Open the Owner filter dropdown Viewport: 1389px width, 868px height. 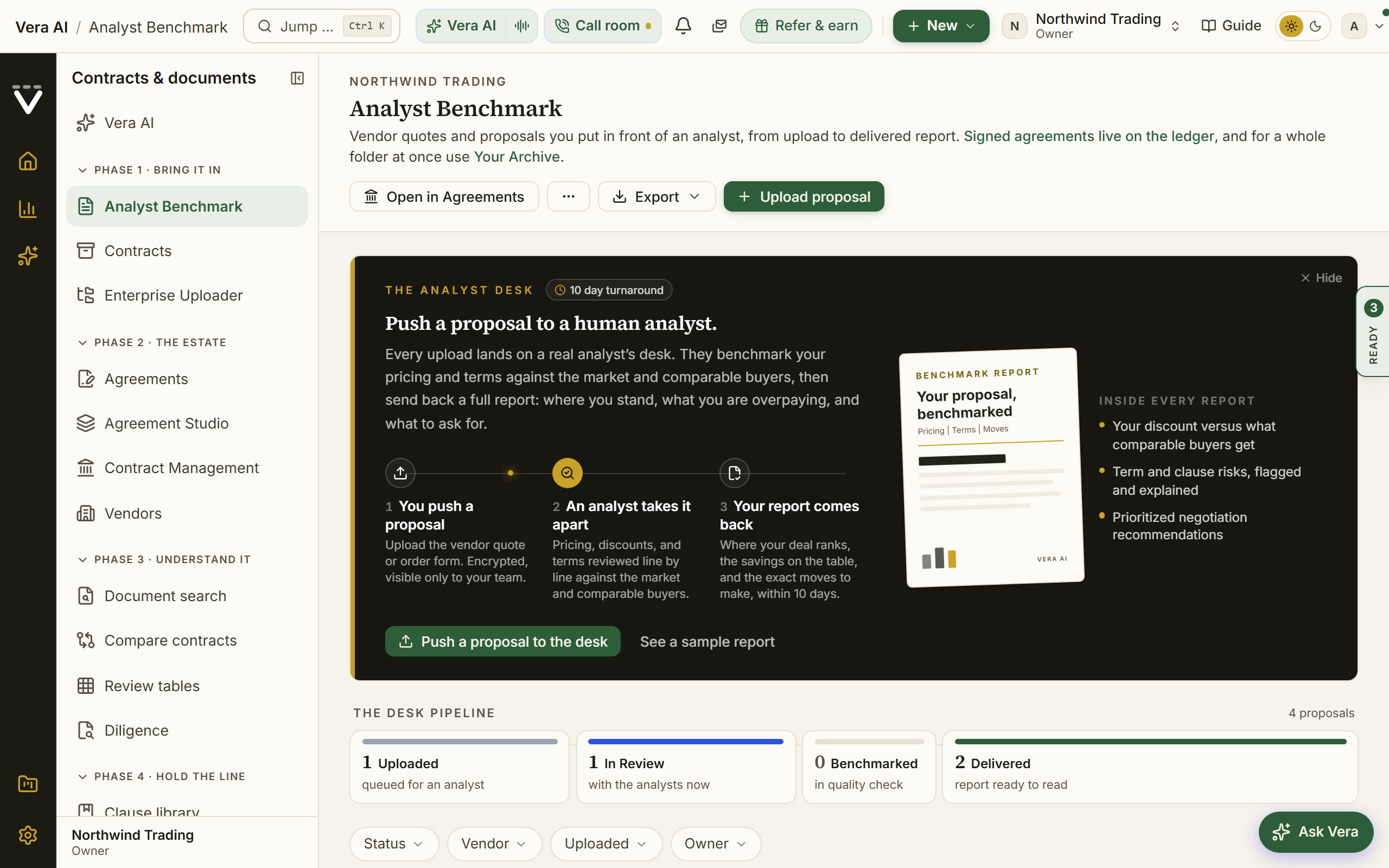pos(715,843)
